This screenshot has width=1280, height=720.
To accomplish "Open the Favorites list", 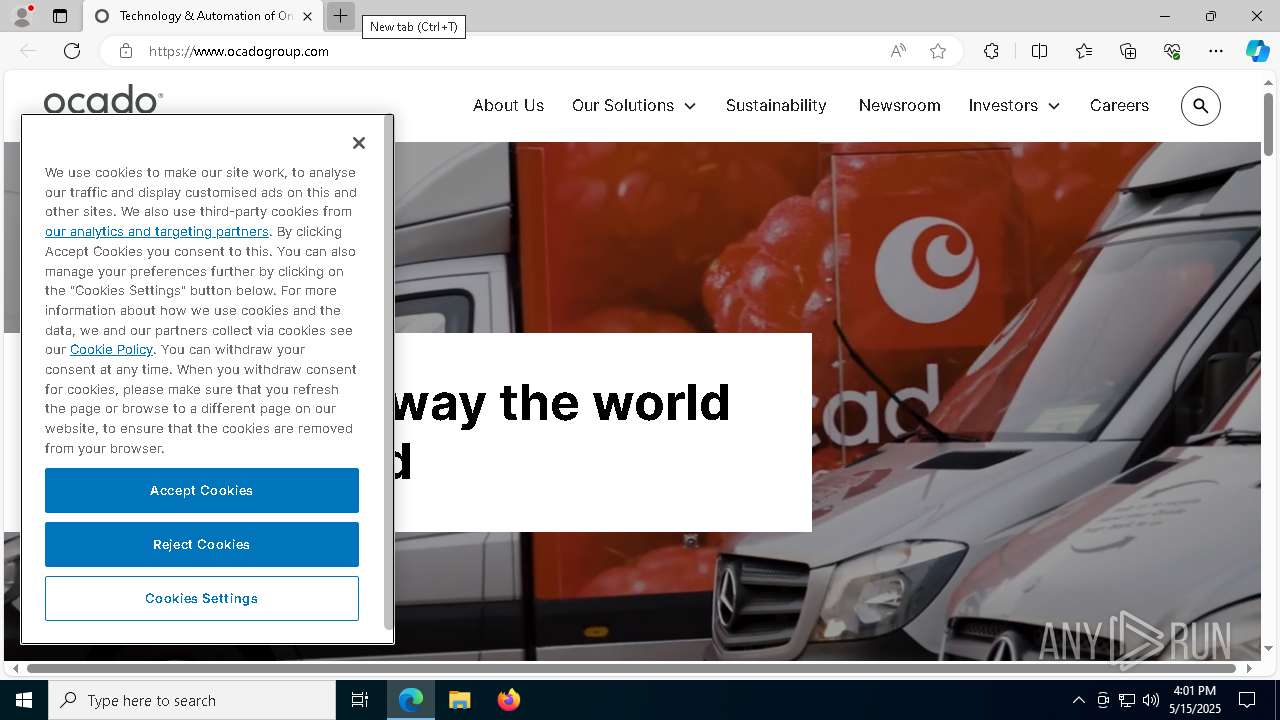I will (x=1084, y=51).
